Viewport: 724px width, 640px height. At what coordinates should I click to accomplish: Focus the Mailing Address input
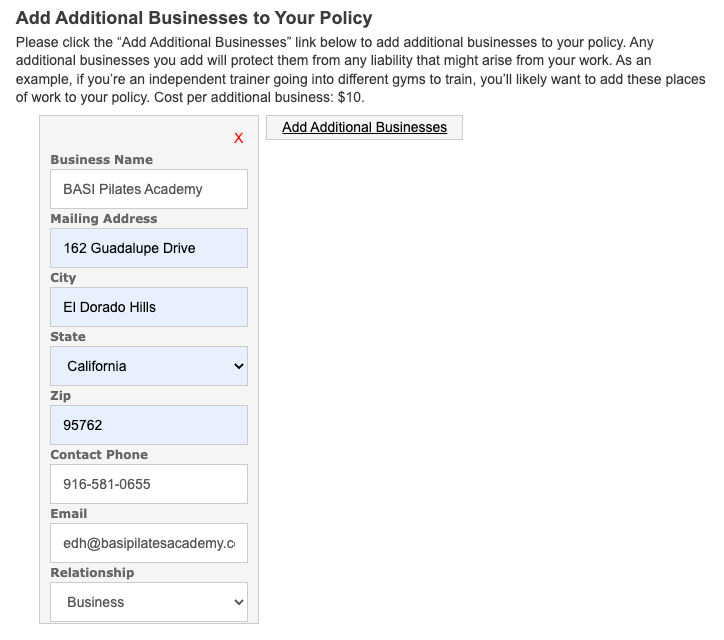click(149, 248)
